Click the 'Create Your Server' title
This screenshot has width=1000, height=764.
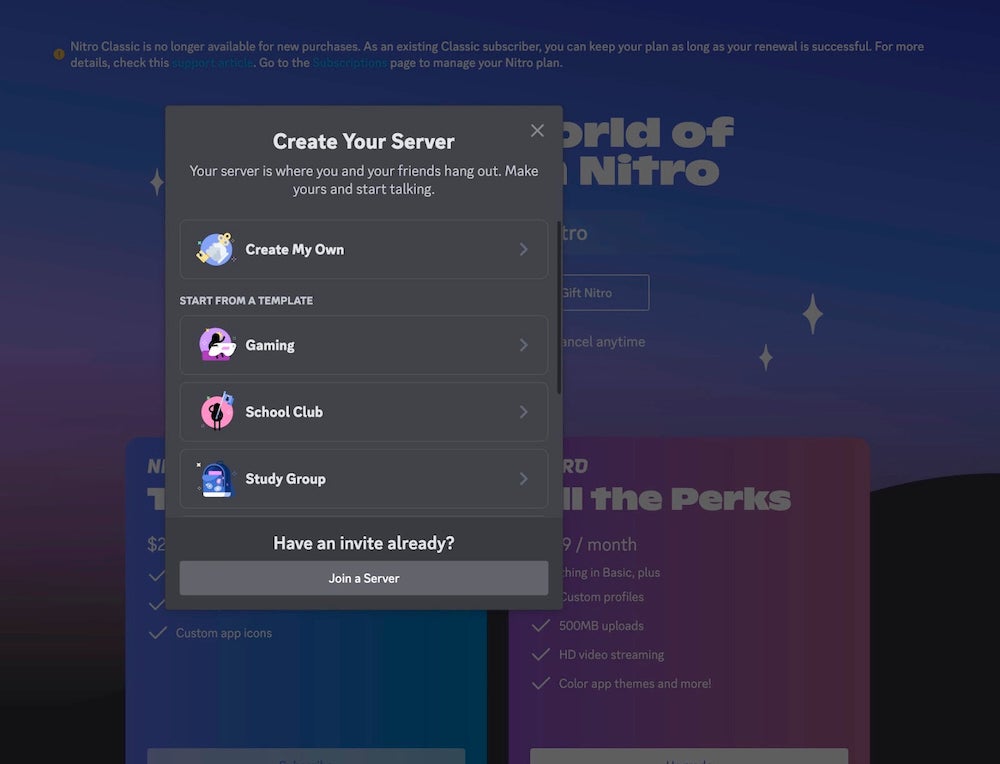(x=364, y=141)
